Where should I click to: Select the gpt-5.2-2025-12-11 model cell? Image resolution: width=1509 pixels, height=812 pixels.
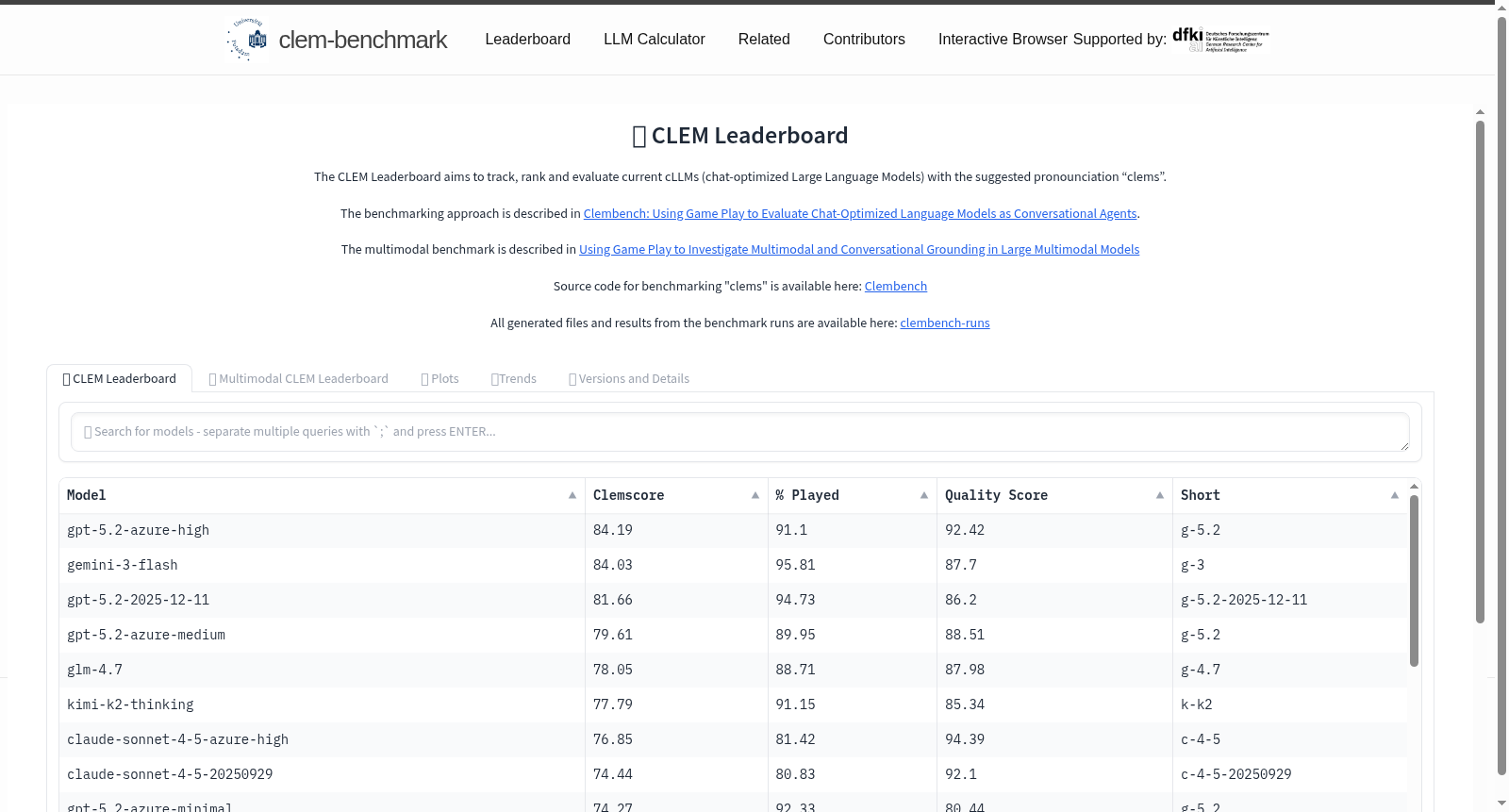point(322,600)
